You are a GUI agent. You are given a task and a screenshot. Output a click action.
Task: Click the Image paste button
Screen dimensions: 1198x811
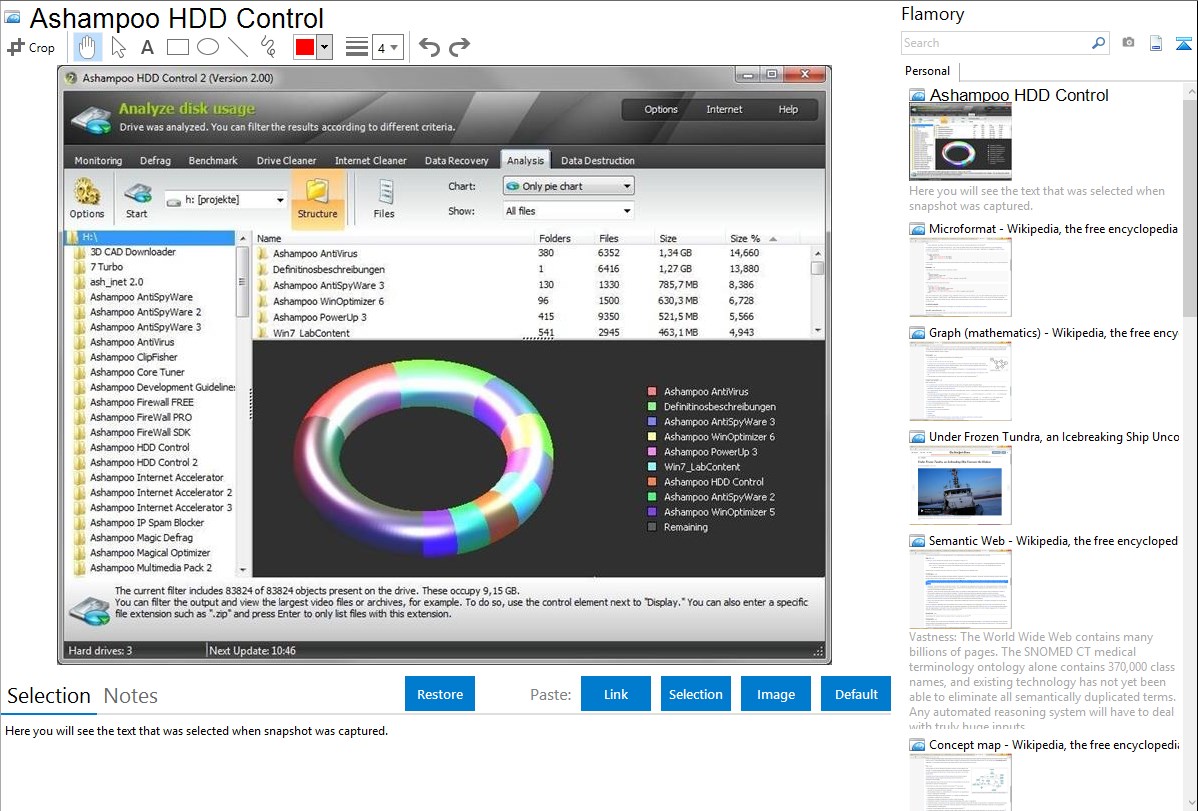[x=776, y=694]
